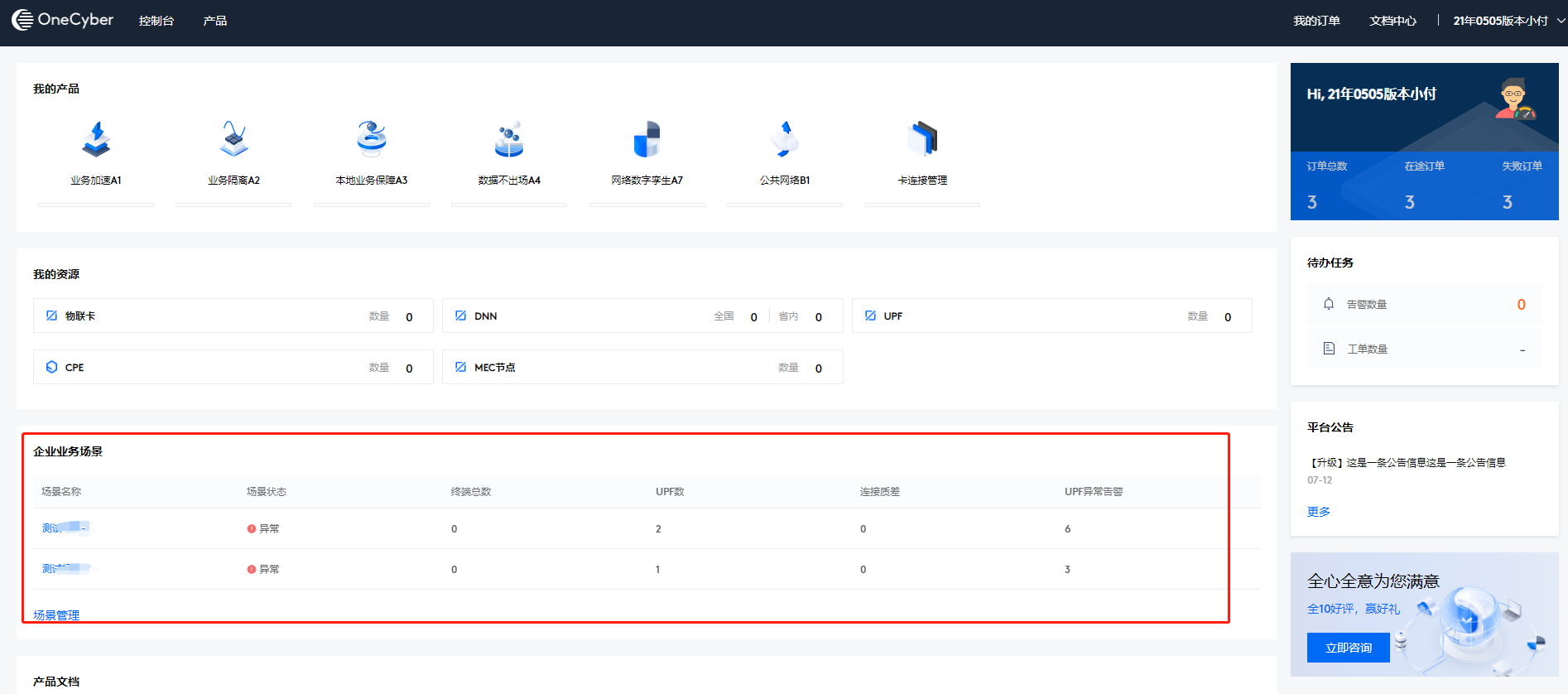
Task: Click the 立即咨询 button
Action: [x=1348, y=648]
